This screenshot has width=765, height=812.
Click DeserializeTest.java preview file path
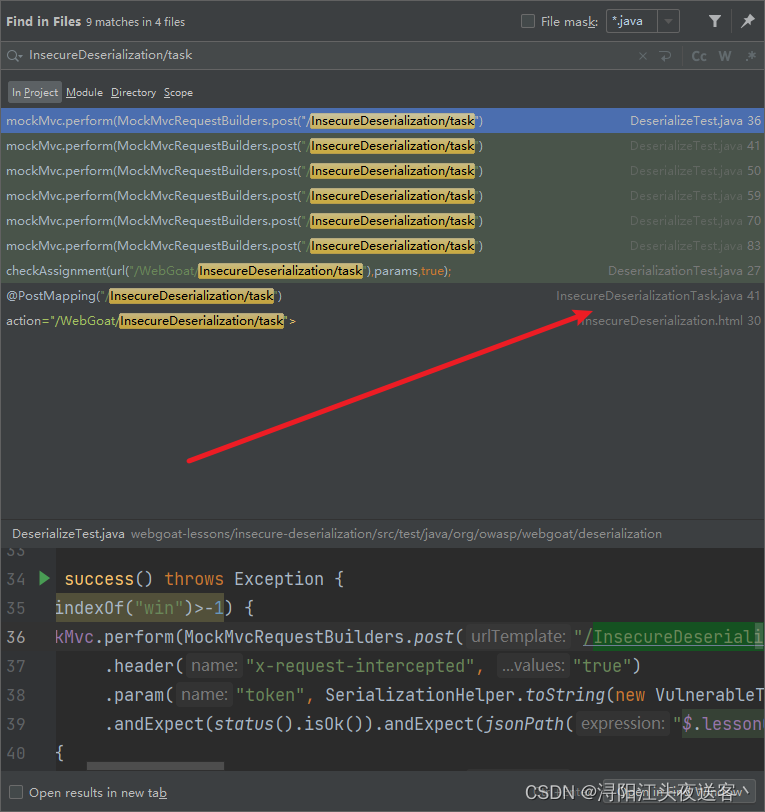337,534
